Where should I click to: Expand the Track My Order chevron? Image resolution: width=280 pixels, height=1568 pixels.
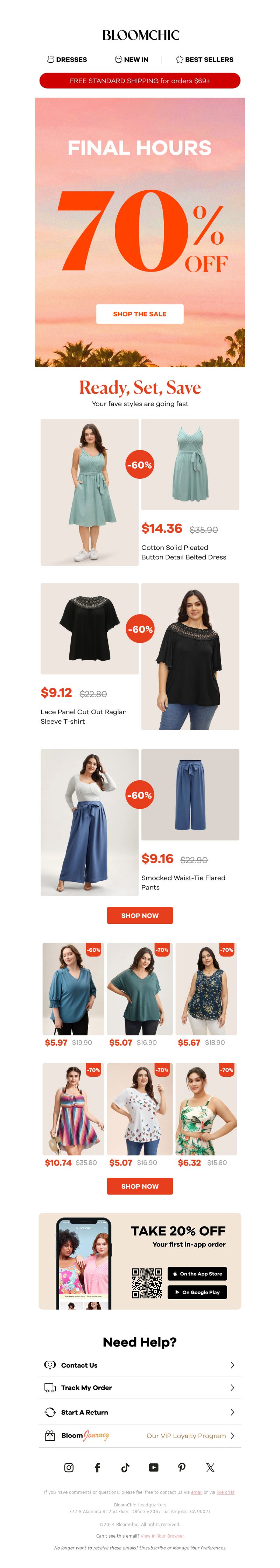tap(232, 1387)
